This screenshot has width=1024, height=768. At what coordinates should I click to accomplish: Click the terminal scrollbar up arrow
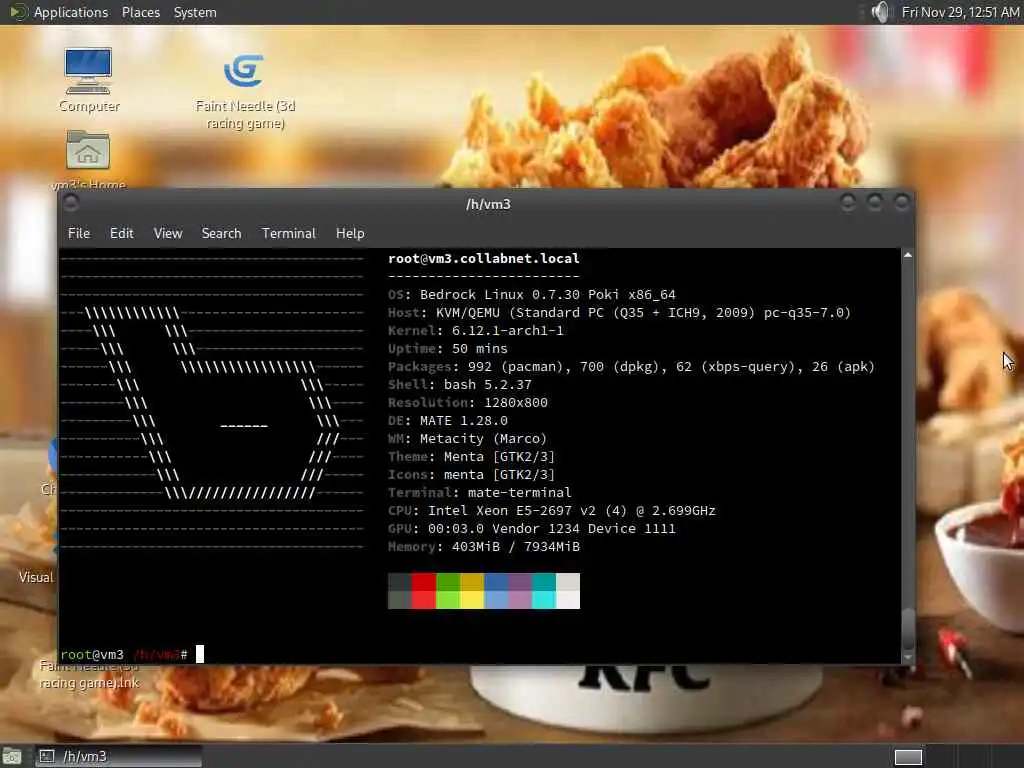tap(908, 255)
